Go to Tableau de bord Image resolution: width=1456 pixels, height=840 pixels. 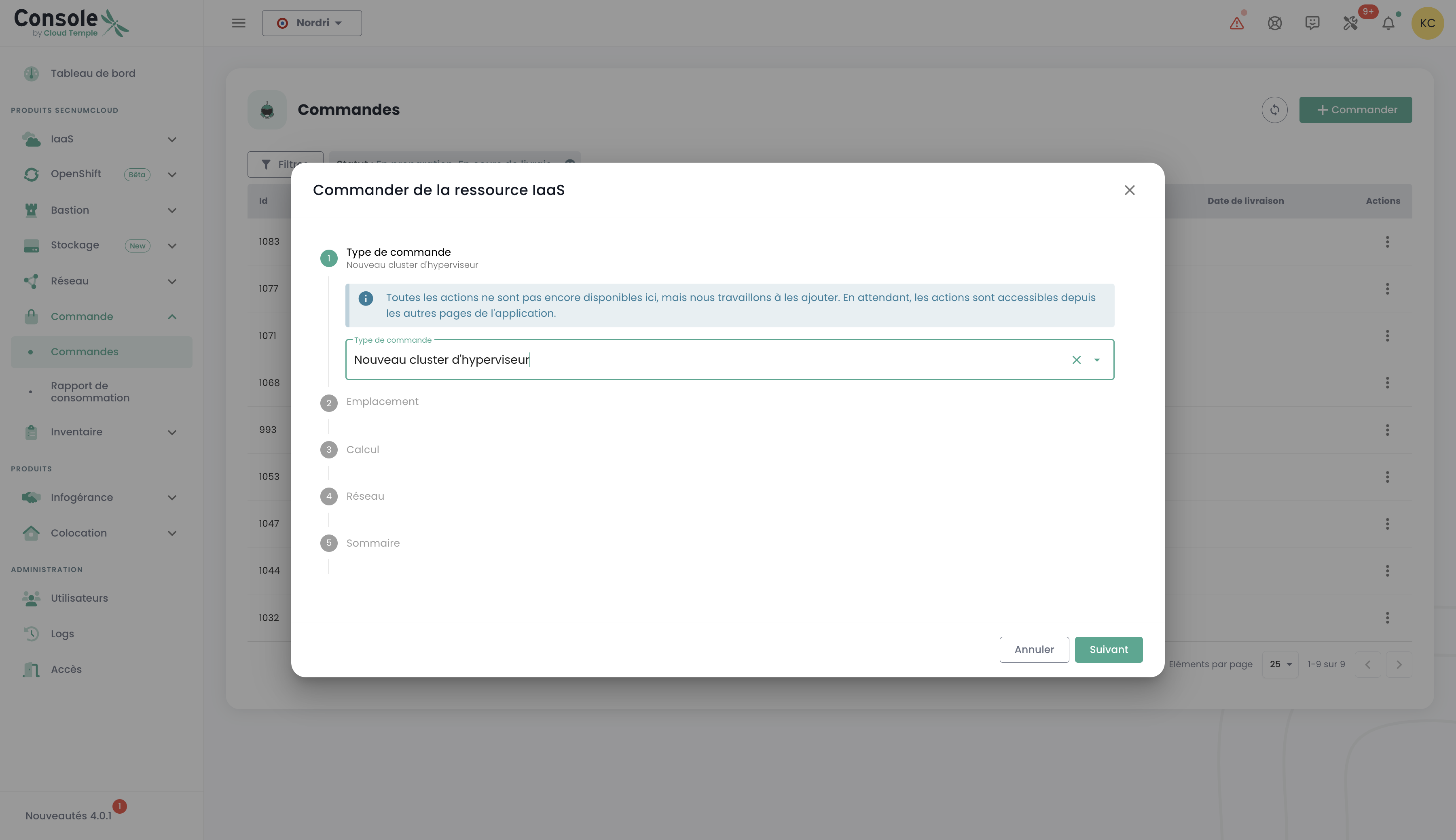[93, 73]
